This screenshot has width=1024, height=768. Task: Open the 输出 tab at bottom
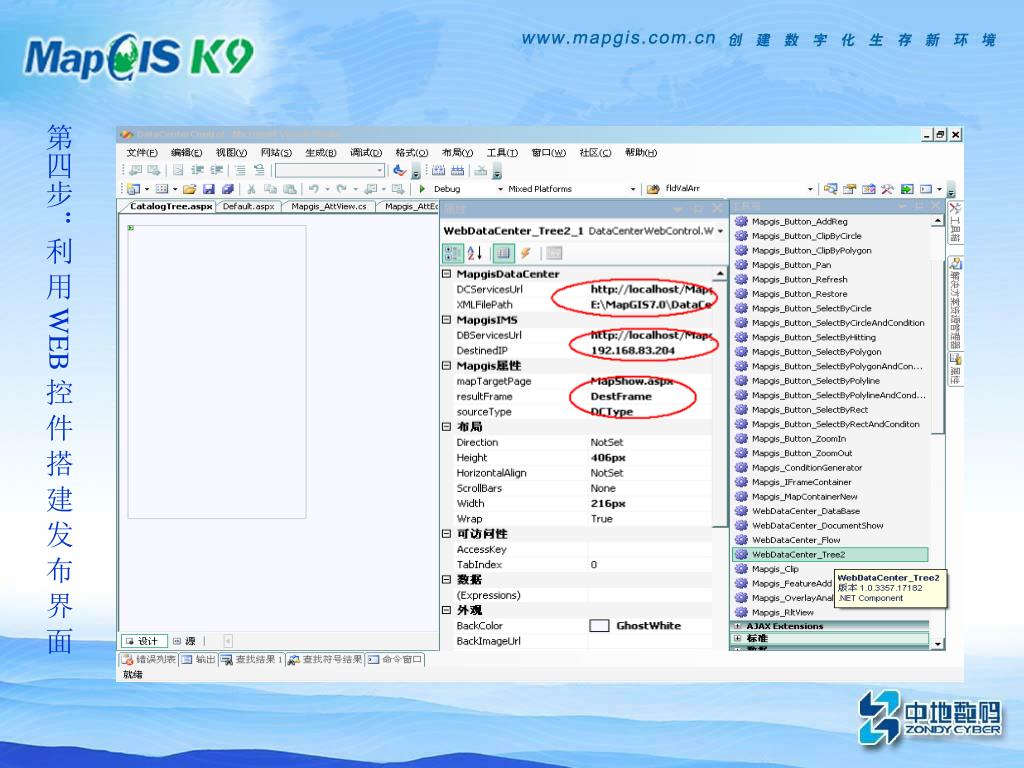[199, 660]
